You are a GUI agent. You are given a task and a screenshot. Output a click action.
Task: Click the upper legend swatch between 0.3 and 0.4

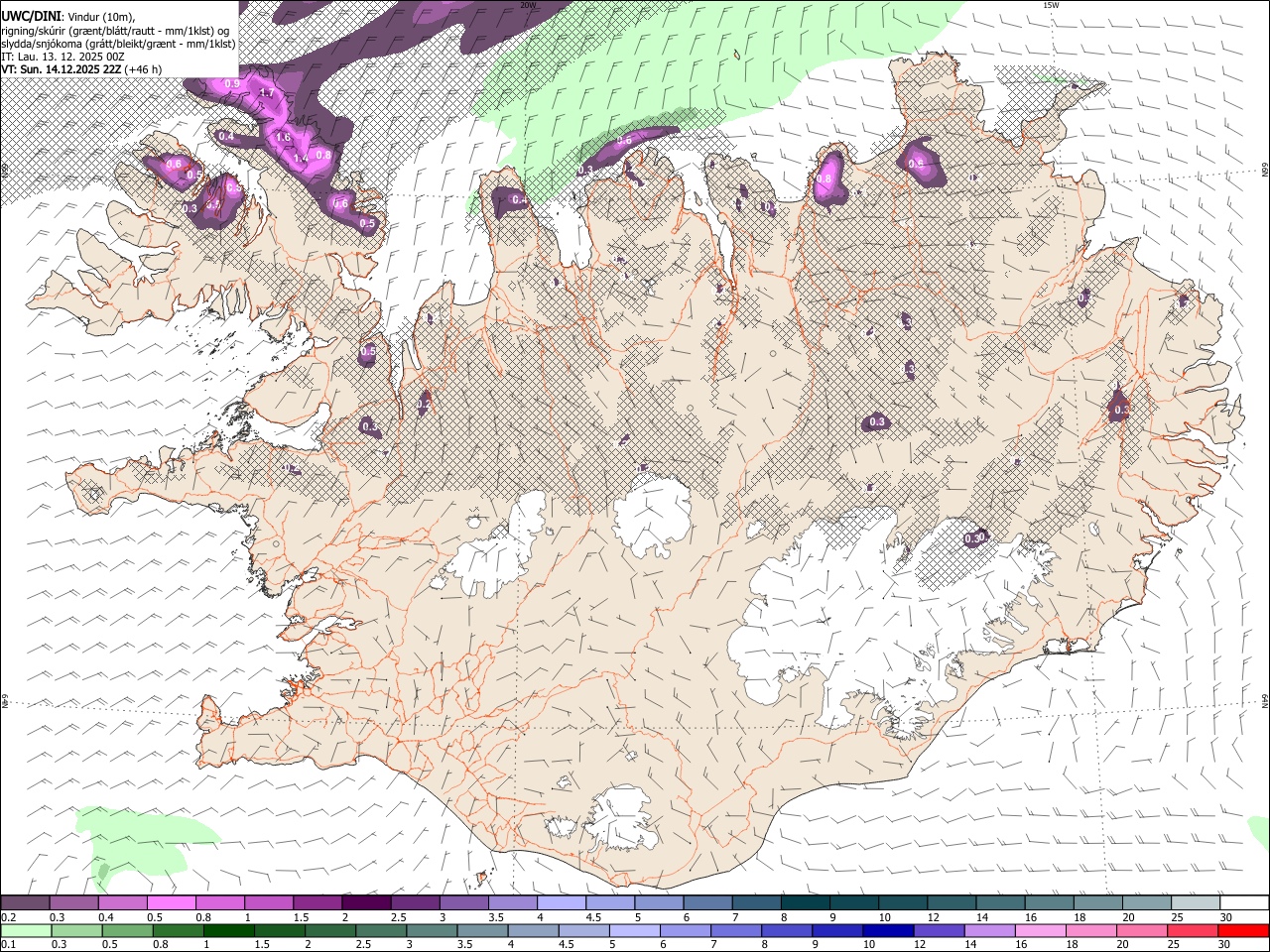coord(73,902)
